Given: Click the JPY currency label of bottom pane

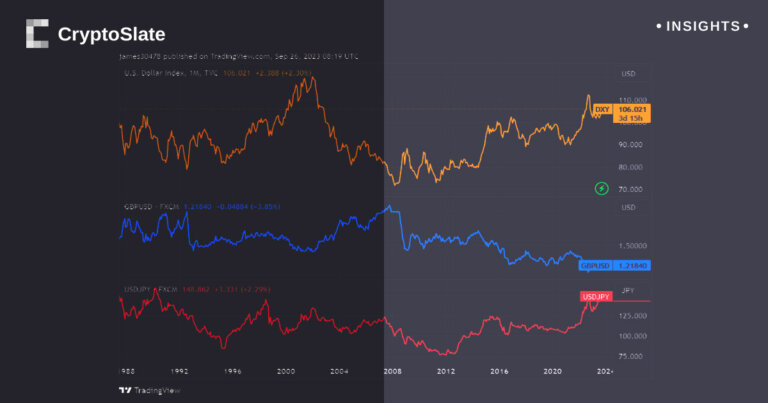Looking at the screenshot, I should tap(628, 290).
